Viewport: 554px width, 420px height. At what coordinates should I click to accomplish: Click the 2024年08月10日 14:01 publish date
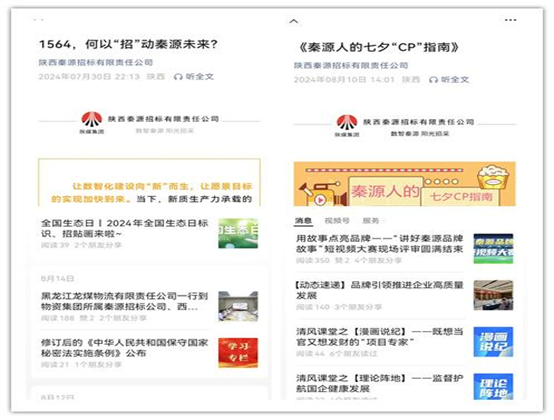344,80
